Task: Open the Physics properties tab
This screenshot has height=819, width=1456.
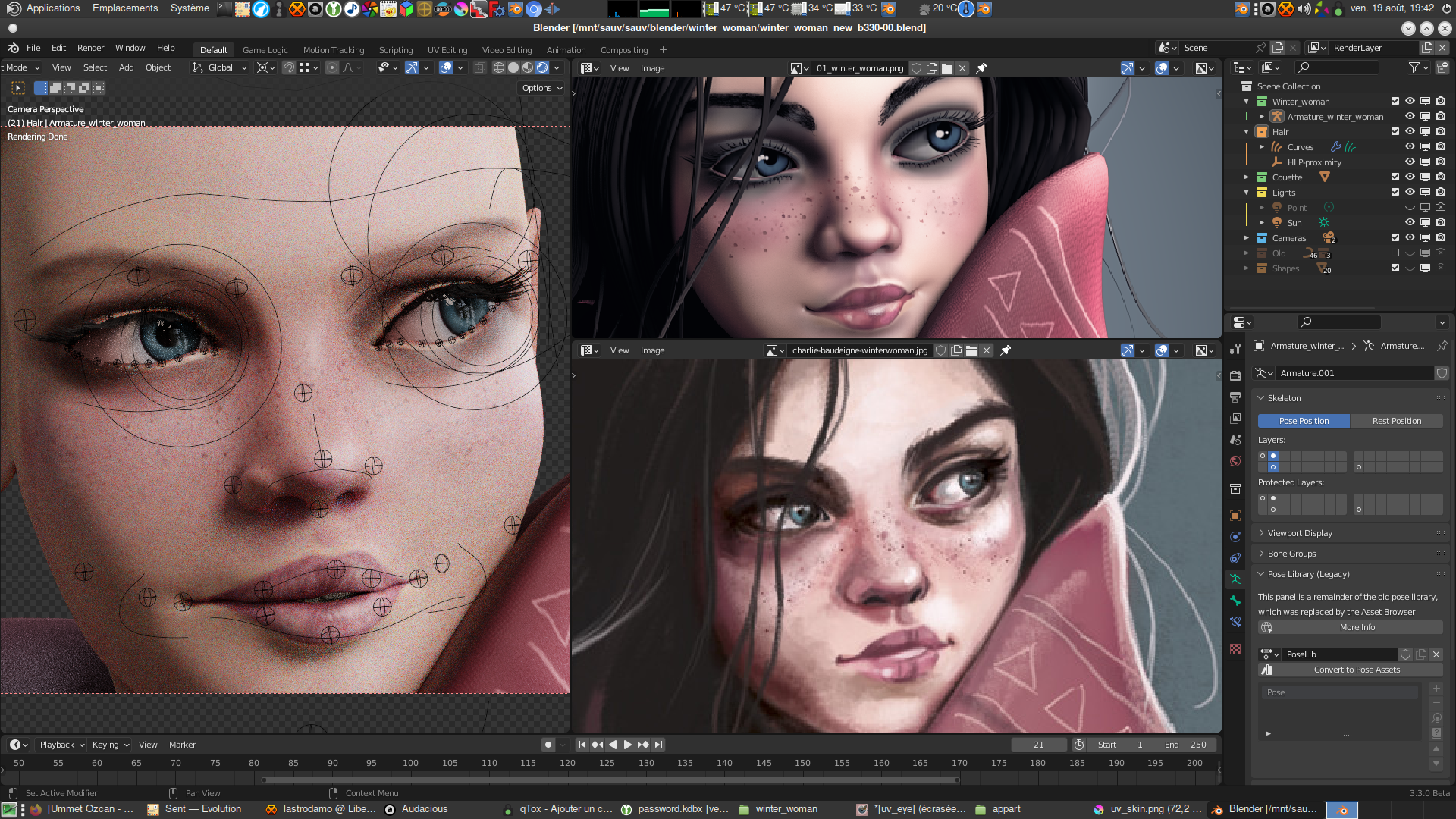Action: pyautogui.click(x=1235, y=537)
